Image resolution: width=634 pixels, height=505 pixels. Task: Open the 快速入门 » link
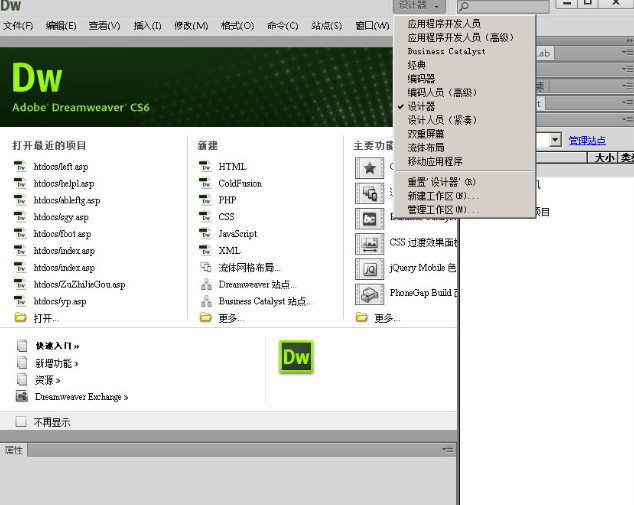point(57,346)
